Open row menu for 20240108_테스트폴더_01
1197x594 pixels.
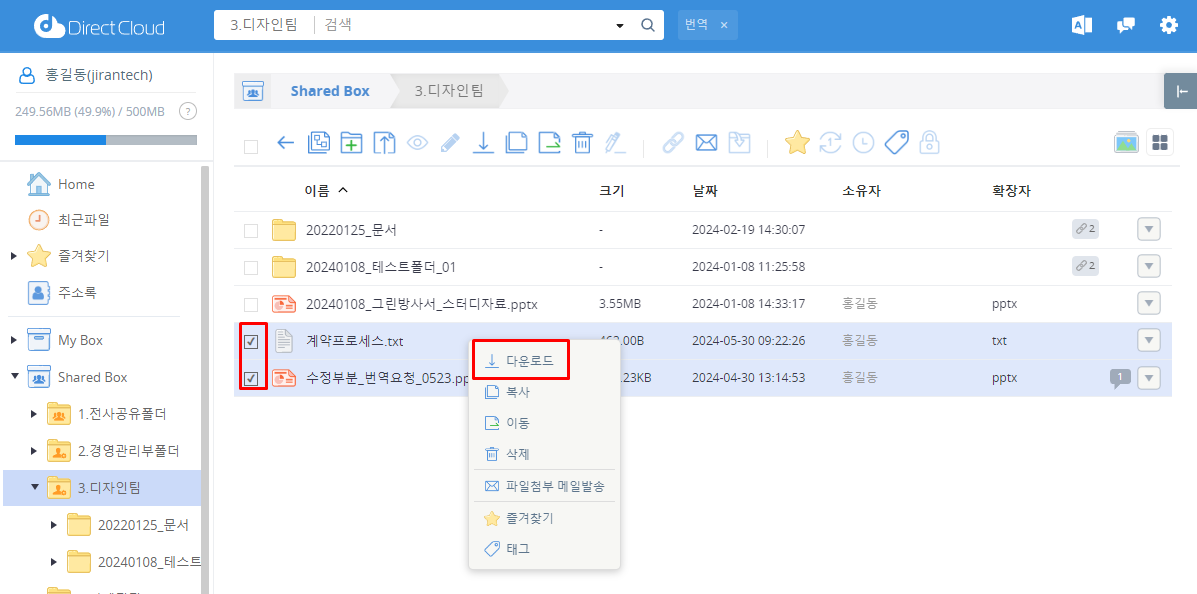click(x=1149, y=266)
